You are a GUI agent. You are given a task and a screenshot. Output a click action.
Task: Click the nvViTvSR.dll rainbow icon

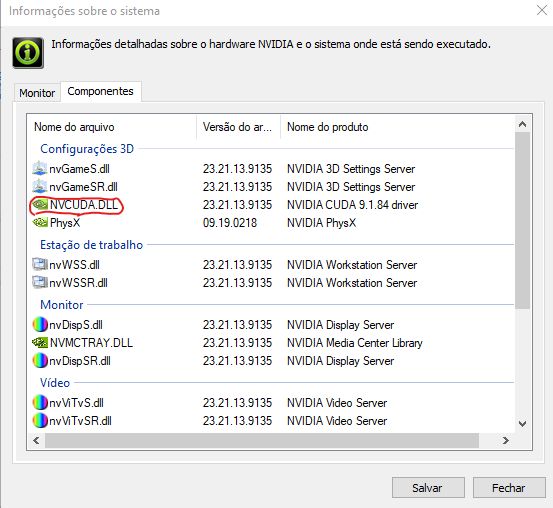[40, 421]
